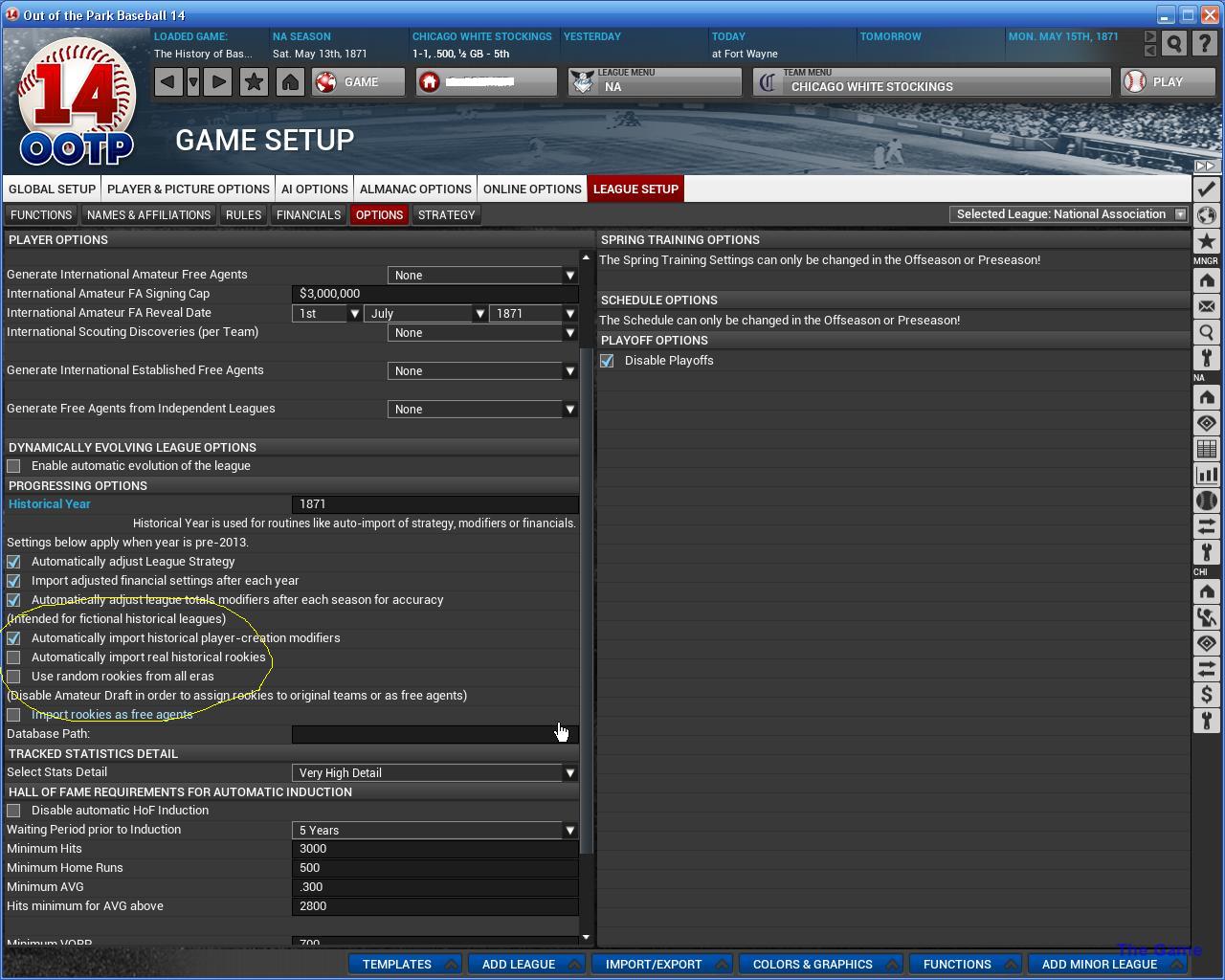Click the Minimum Hits input field
This screenshot has width=1225, height=980.
tap(435, 849)
